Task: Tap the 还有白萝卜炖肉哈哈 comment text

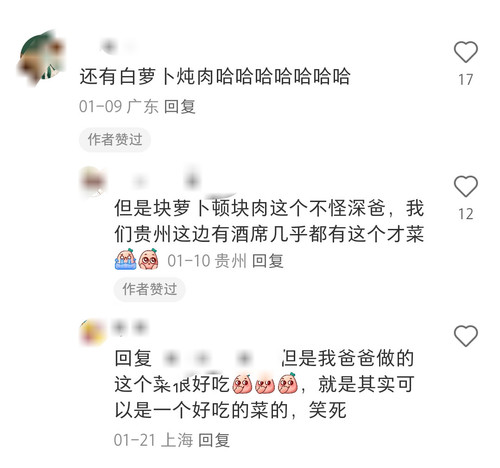Action: (x=215, y=76)
